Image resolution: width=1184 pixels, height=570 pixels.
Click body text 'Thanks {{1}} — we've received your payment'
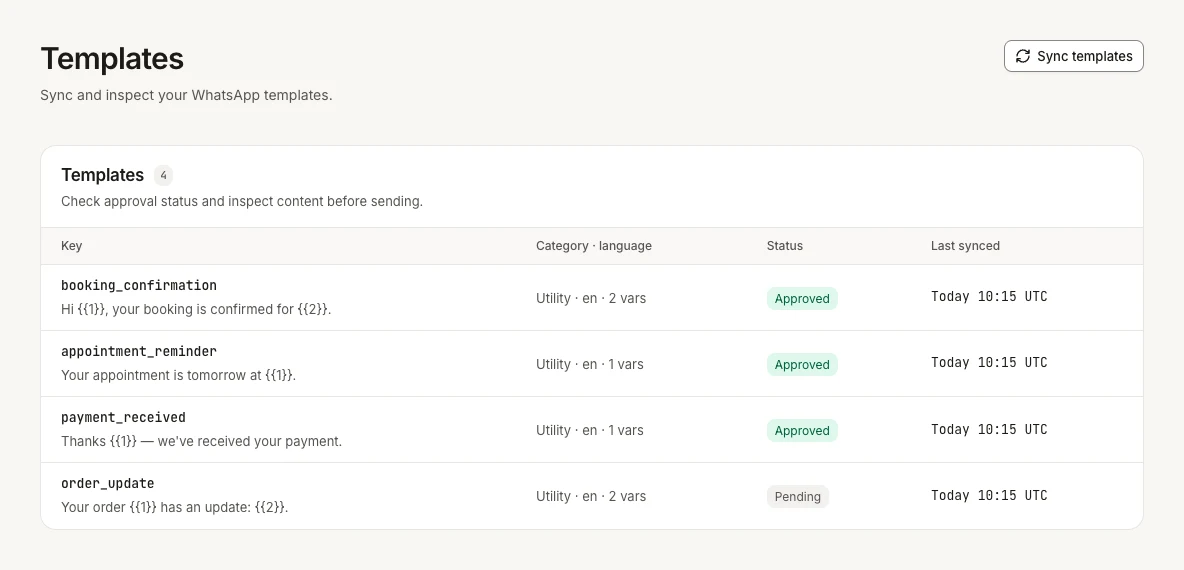(x=202, y=442)
